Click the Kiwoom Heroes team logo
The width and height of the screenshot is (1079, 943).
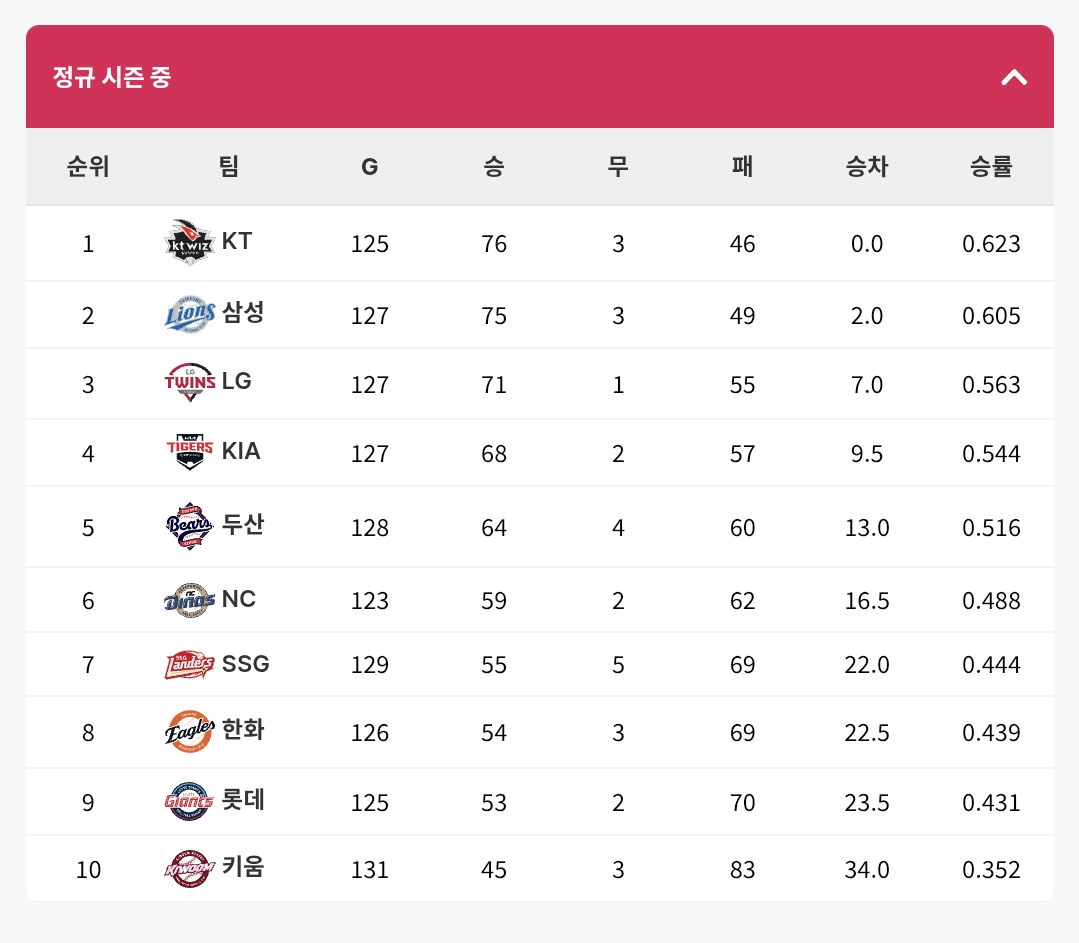(190, 869)
